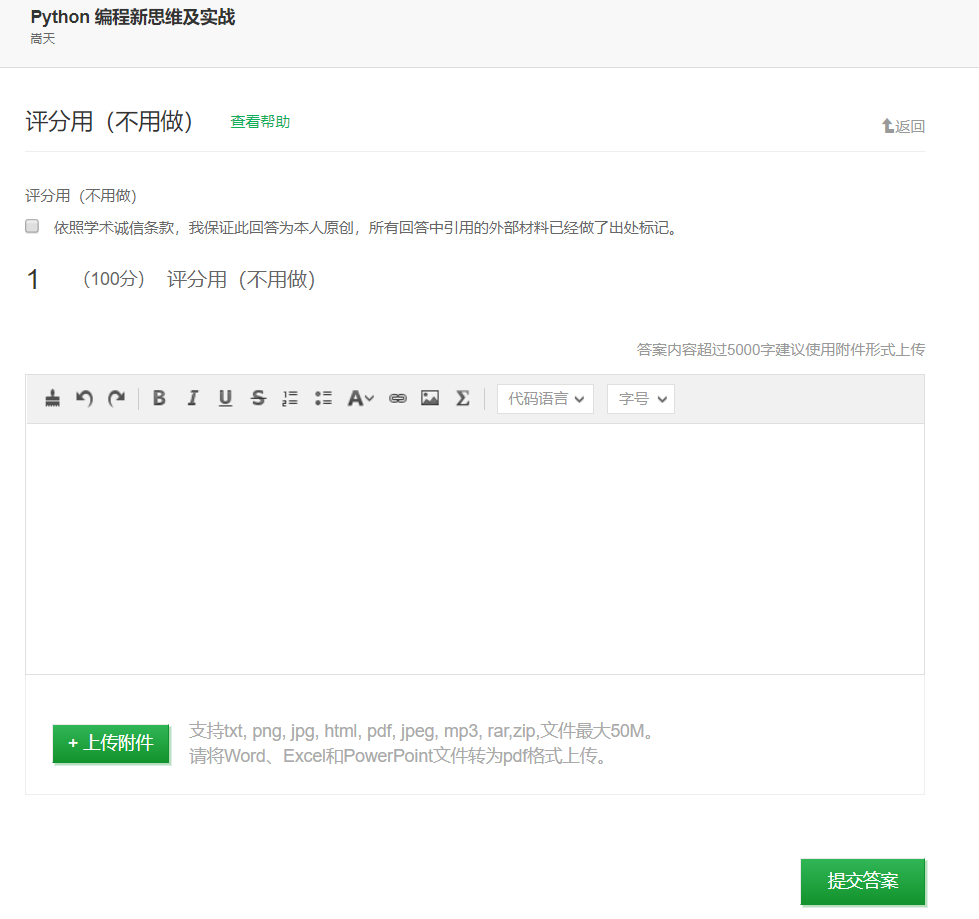This screenshot has height=919, width=979.
Task: Click the clear formatting brush icon
Action: point(53,398)
